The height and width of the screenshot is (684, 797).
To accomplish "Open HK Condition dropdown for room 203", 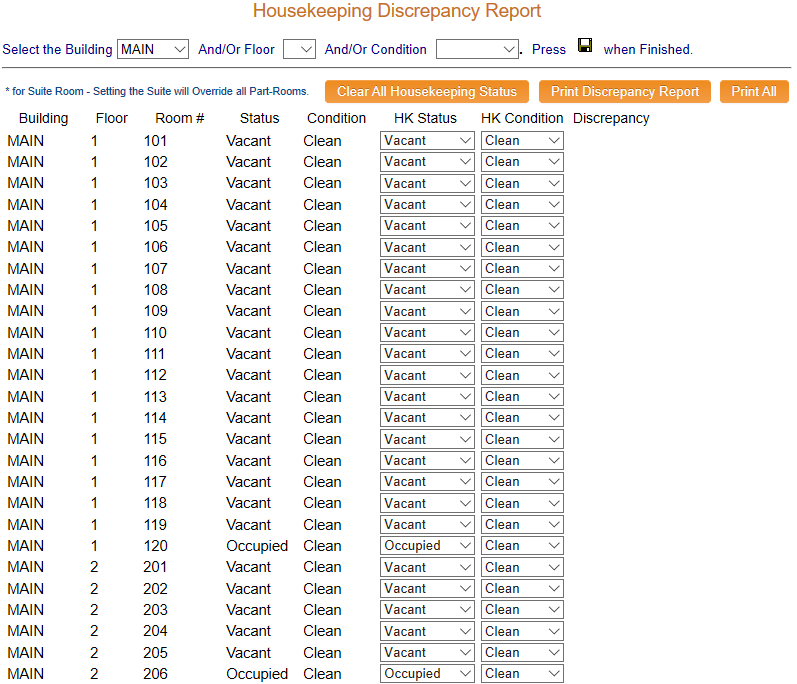I will [522, 610].
